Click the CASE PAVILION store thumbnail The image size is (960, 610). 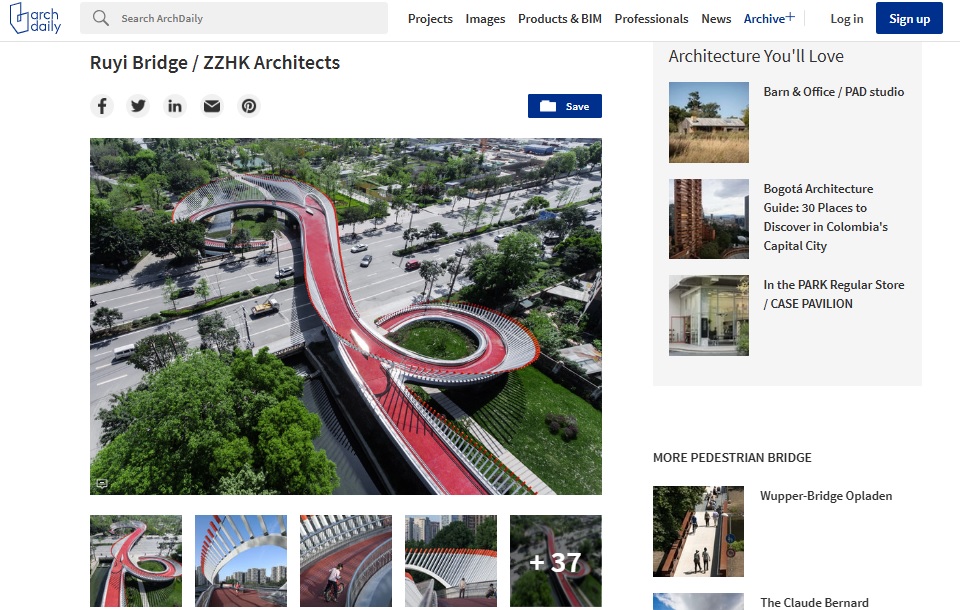[708, 315]
